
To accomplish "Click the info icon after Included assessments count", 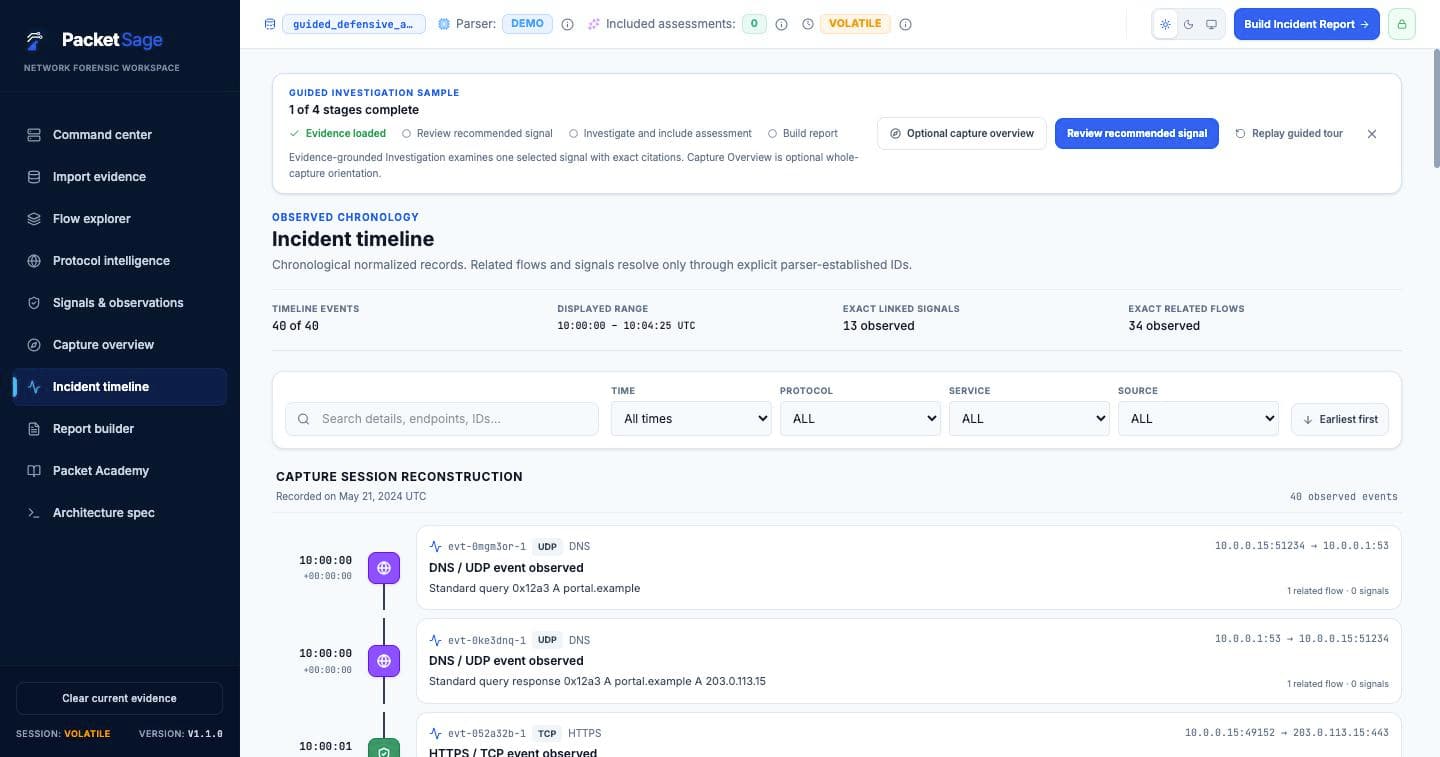I will (782, 24).
